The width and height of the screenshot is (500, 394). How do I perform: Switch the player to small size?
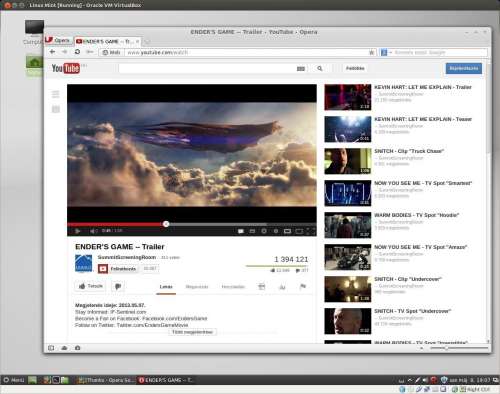(287, 231)
